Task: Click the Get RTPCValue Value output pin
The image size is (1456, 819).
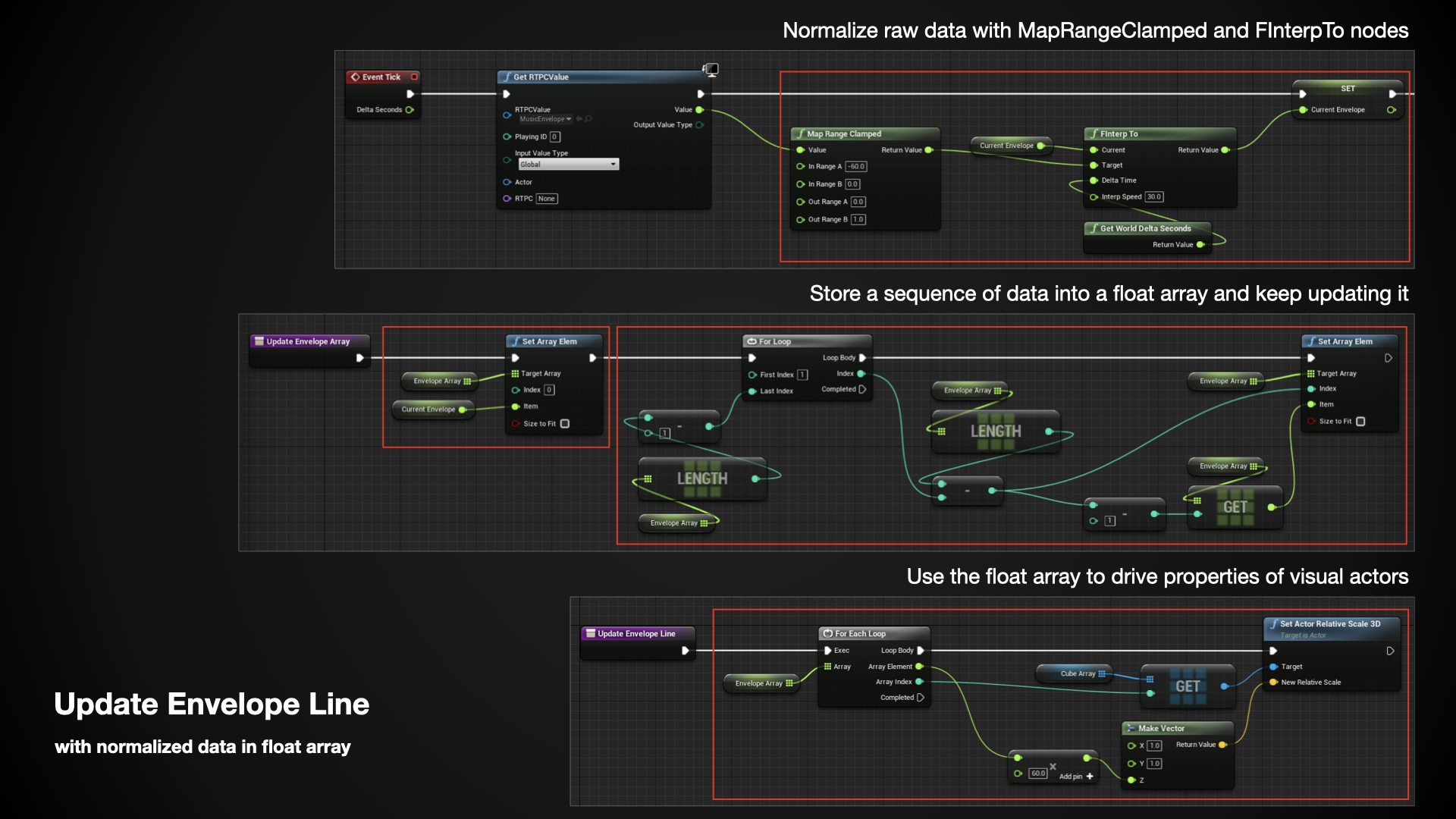Action: (x=699, y=110)
